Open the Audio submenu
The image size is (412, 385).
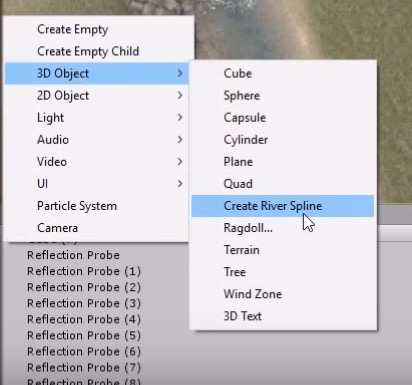click(97, 140)
